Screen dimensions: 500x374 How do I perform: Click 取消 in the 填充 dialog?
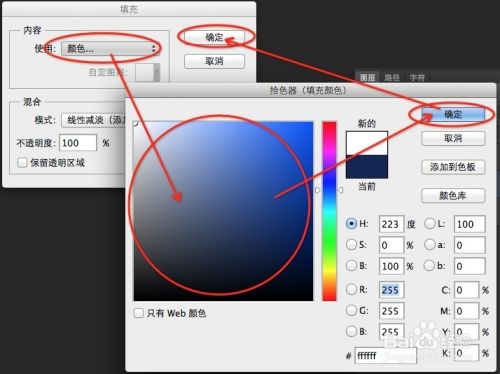coord(214,61)
